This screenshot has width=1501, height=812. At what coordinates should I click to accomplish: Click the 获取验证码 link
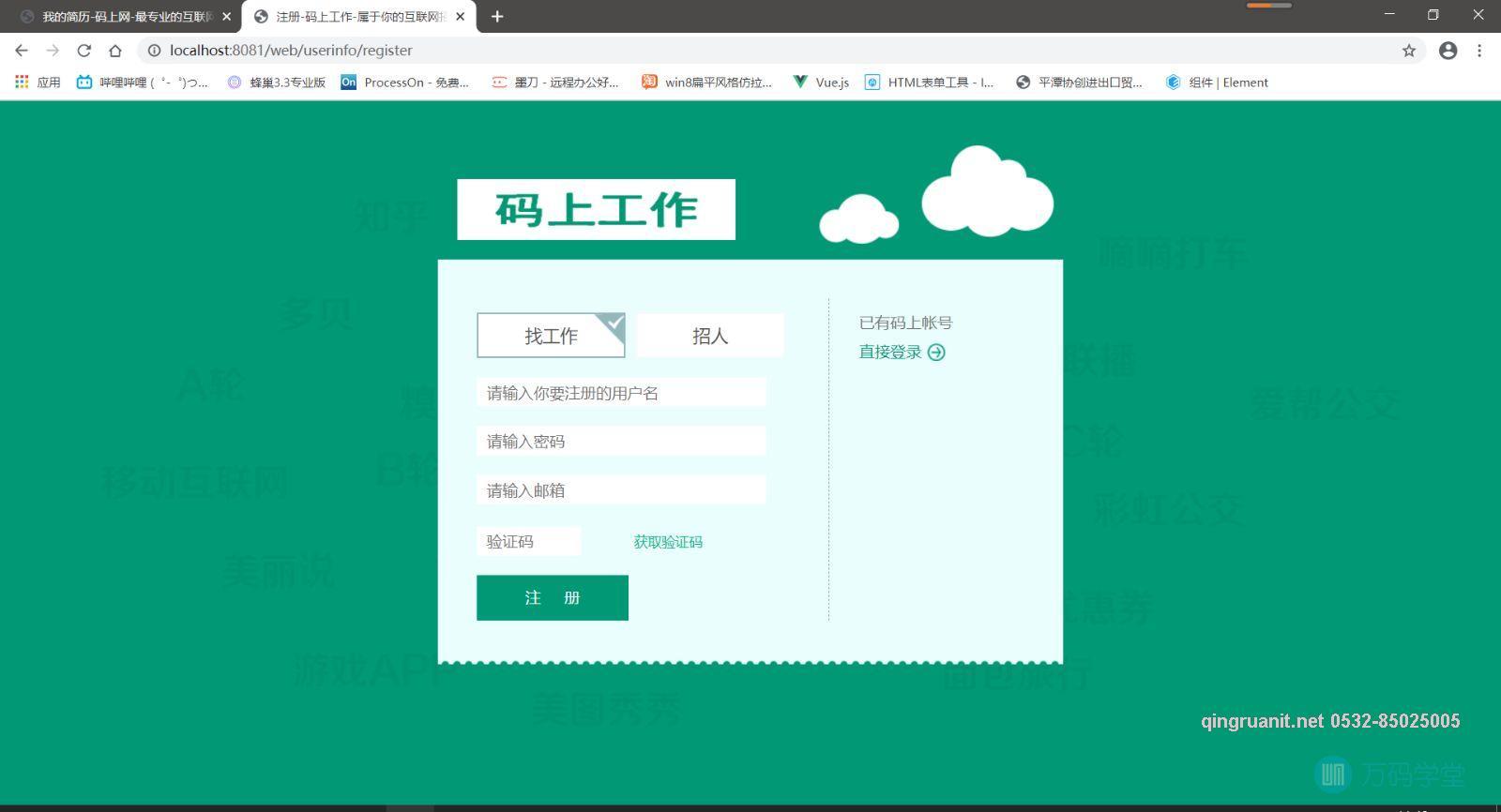(668, 542)
